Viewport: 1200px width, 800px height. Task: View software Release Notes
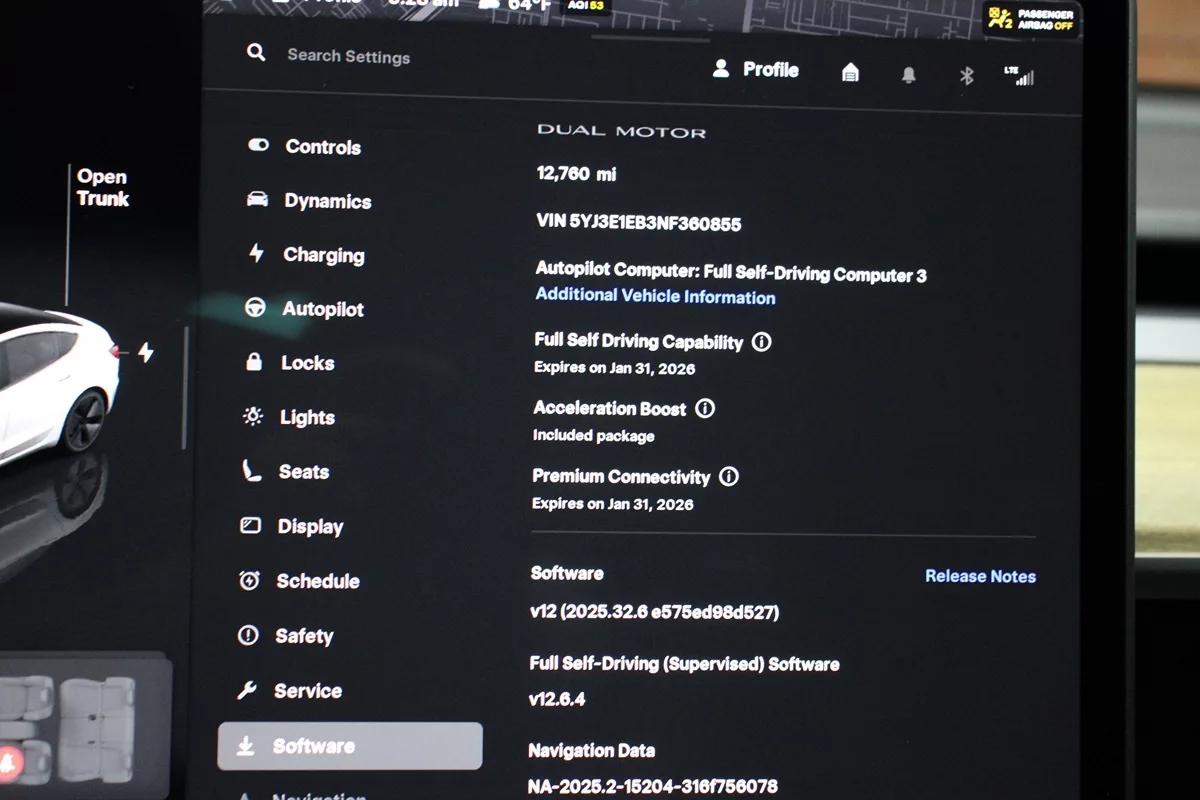click(x=979, y=576)
